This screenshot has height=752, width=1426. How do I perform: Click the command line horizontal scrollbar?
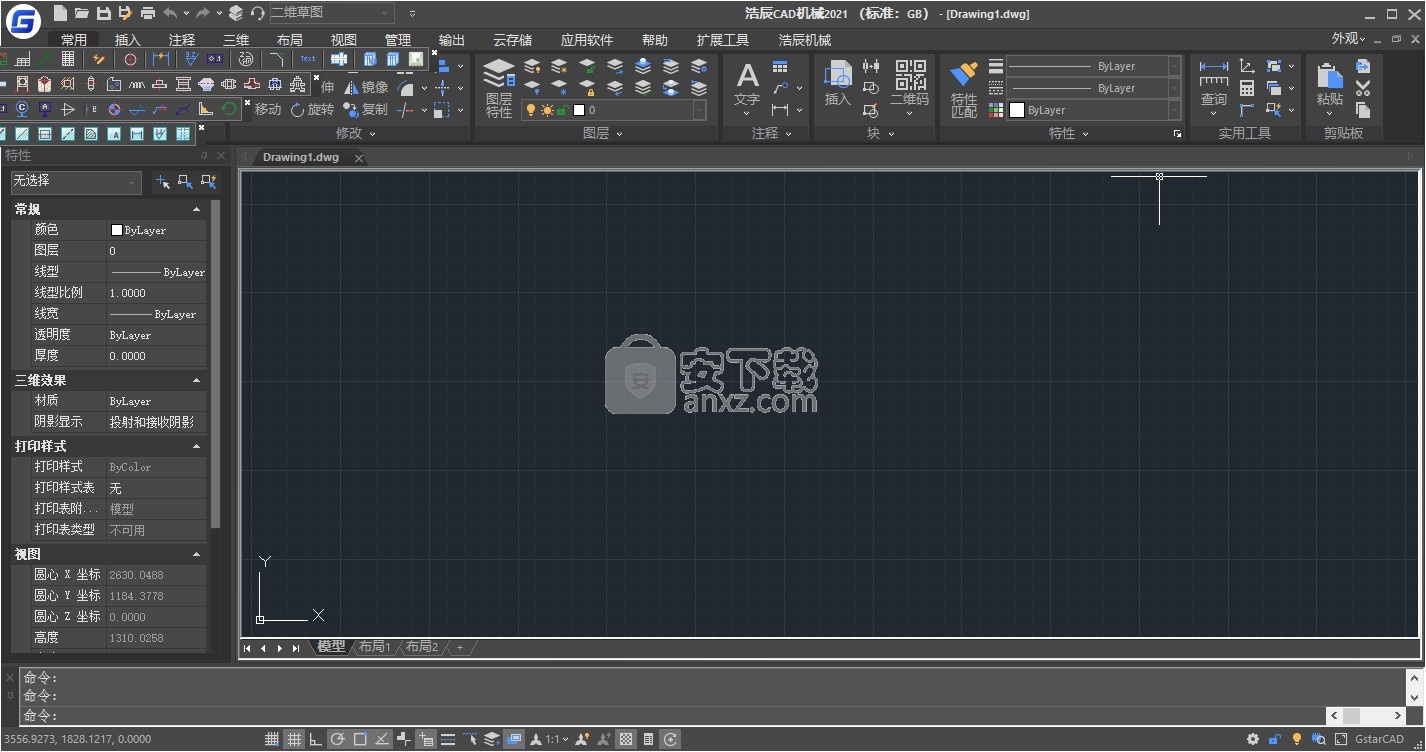pos(1366,716)
